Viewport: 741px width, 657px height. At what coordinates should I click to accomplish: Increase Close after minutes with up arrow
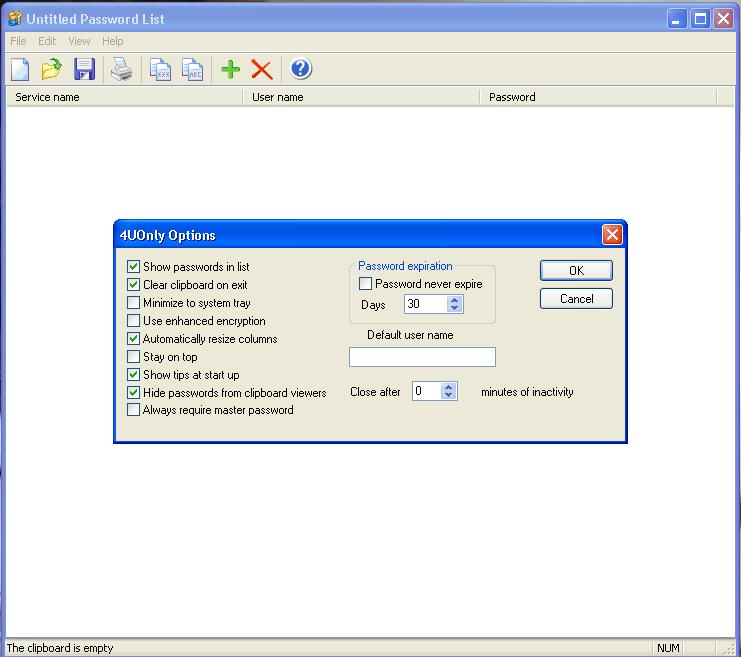[x=448, y=387]
